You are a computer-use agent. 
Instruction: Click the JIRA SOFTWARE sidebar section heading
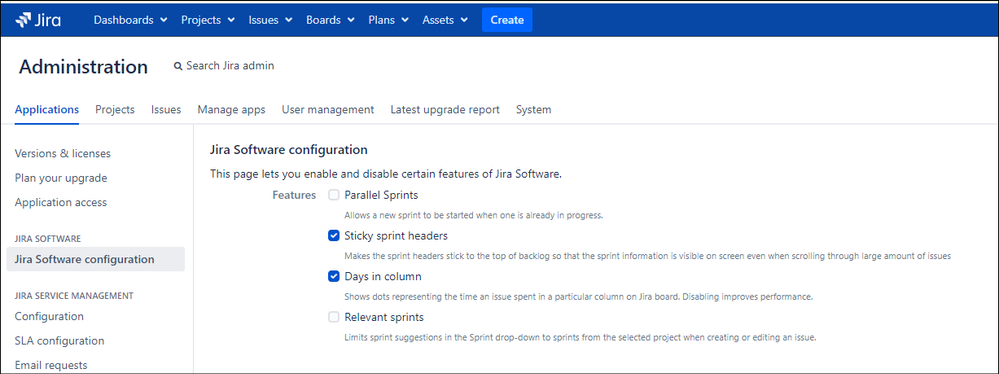48,238
